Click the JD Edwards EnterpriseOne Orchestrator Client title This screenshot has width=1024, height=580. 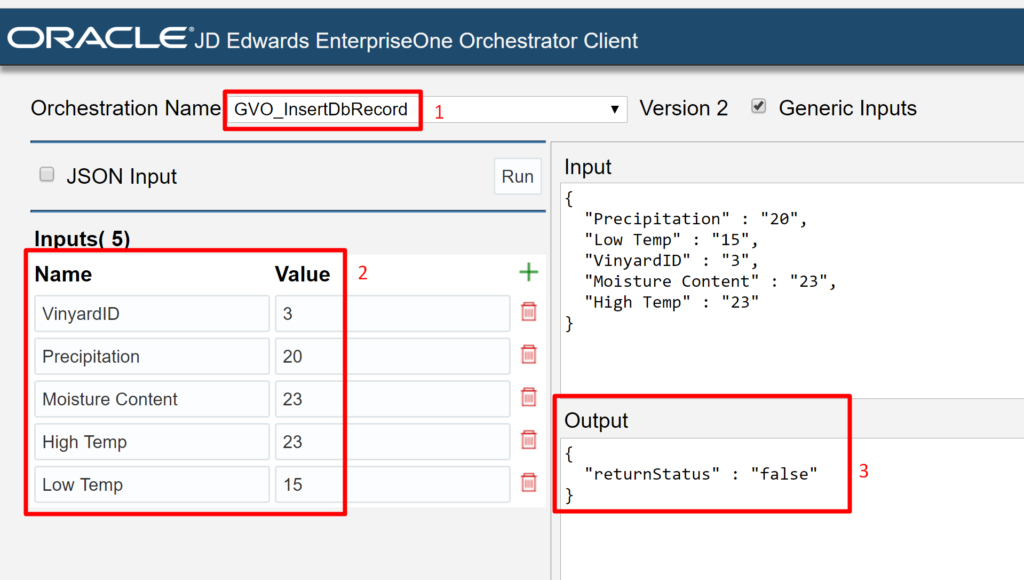click(x=416, y=40)
